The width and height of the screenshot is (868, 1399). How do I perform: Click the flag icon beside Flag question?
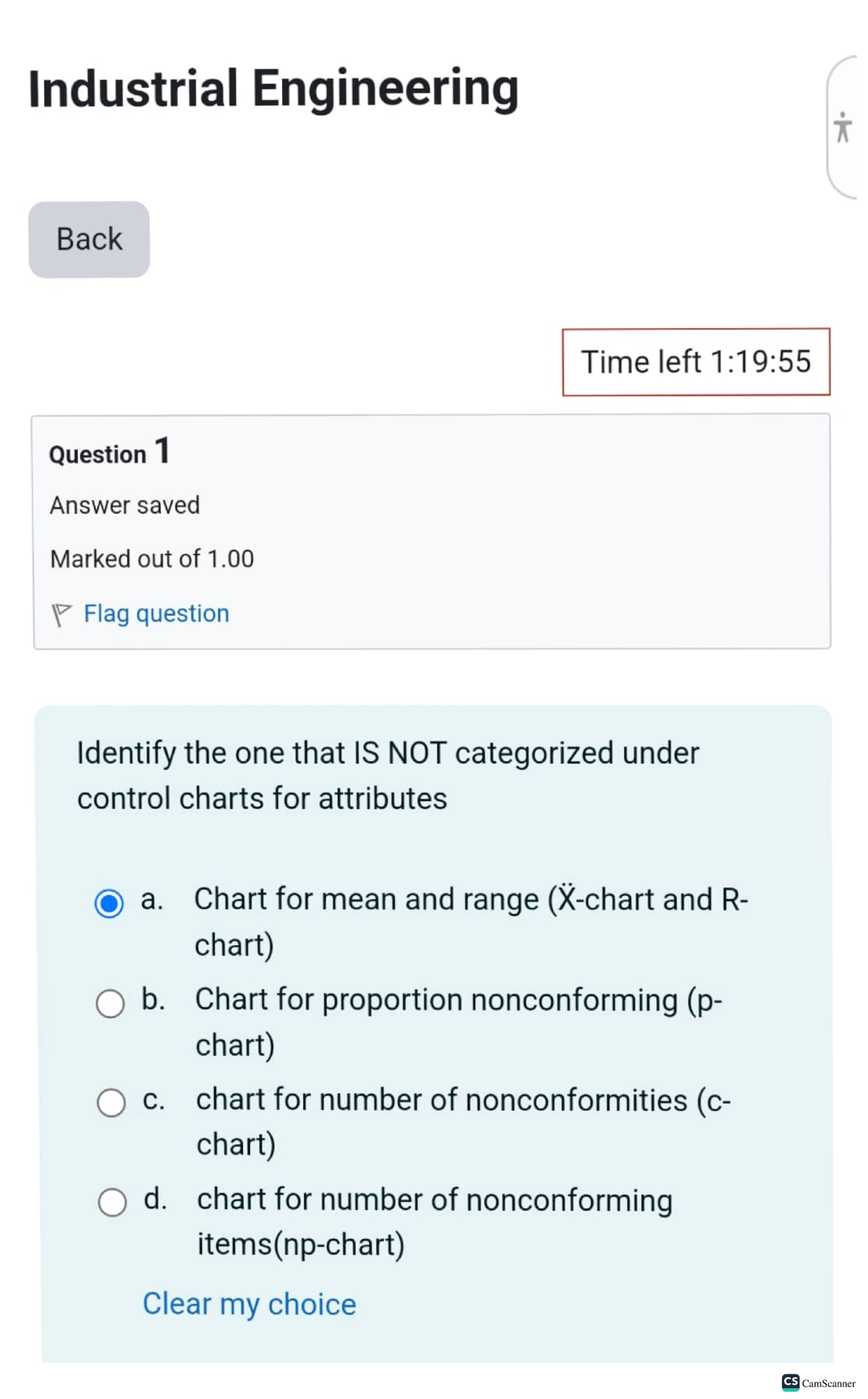pos(61,614)
